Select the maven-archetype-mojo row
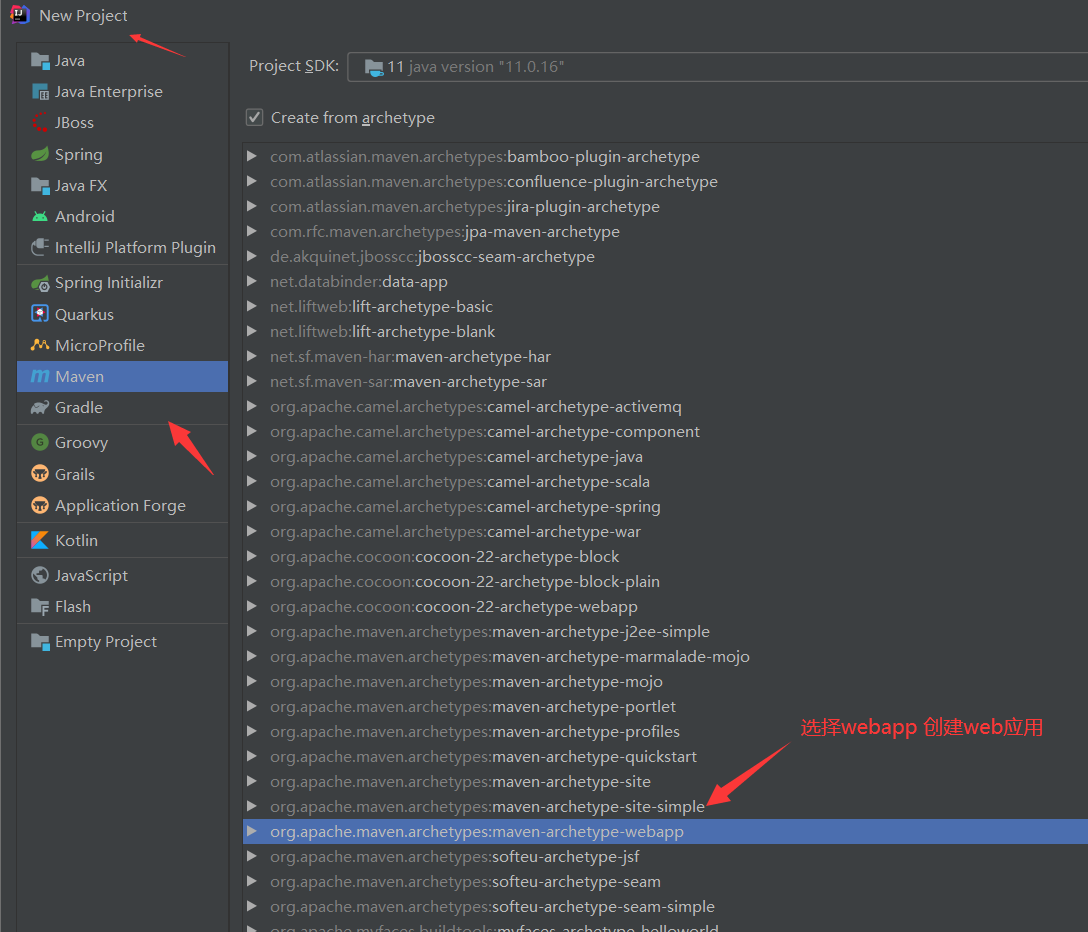The image size is (1088, 932). 665,681
